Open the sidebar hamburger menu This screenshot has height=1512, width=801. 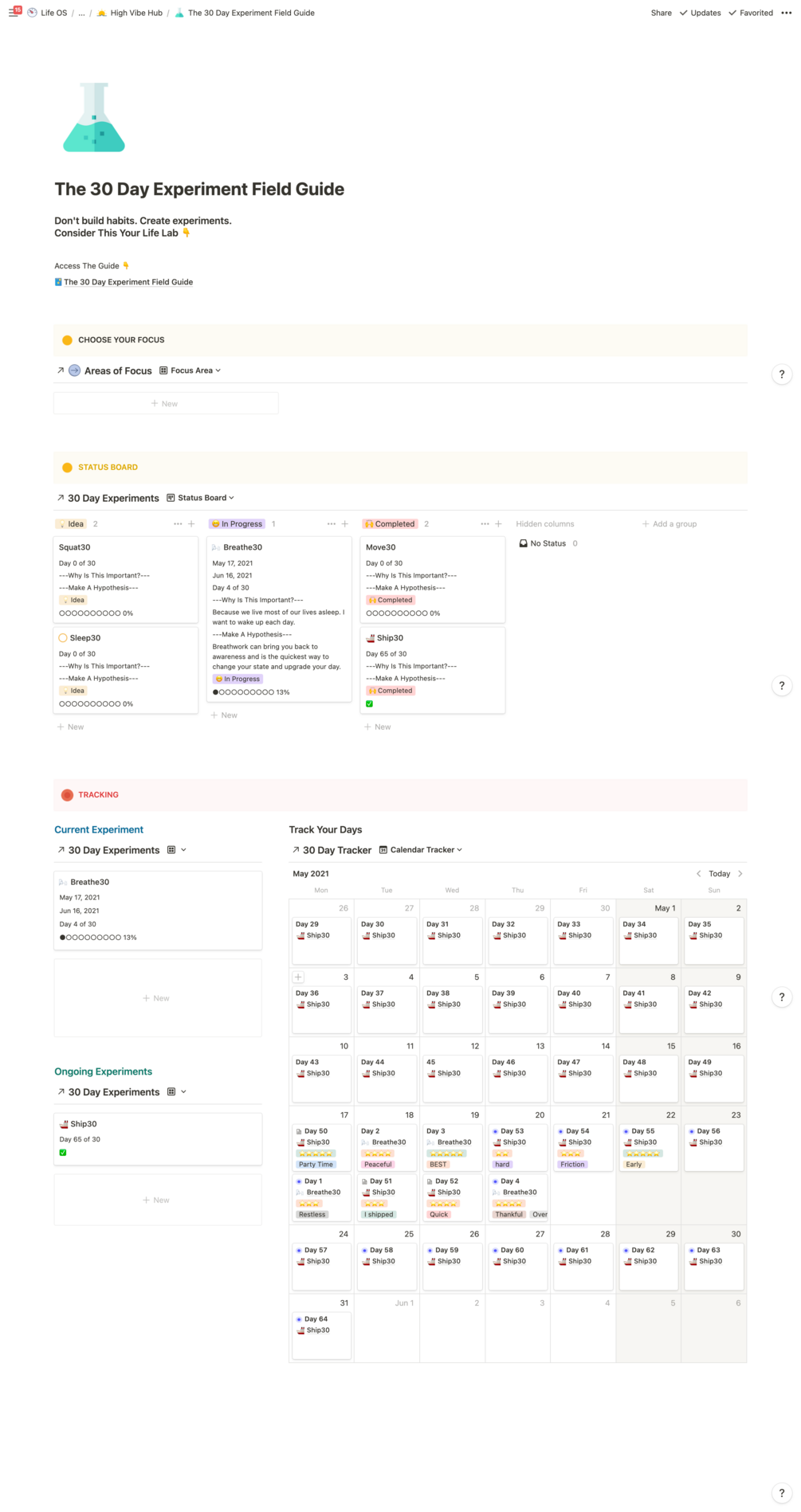(13, 13)
